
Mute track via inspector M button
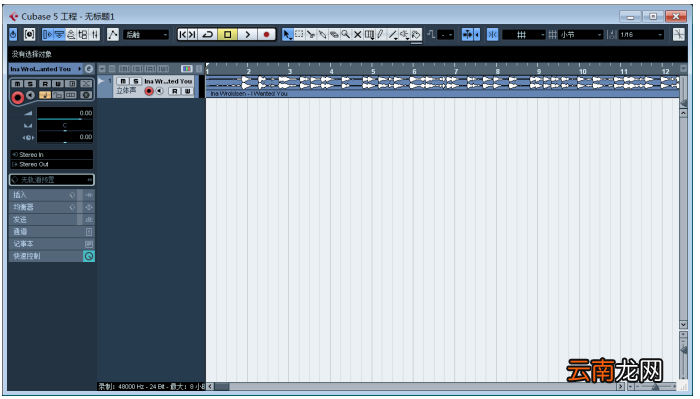pyautogui.click(x=17, y=83)
